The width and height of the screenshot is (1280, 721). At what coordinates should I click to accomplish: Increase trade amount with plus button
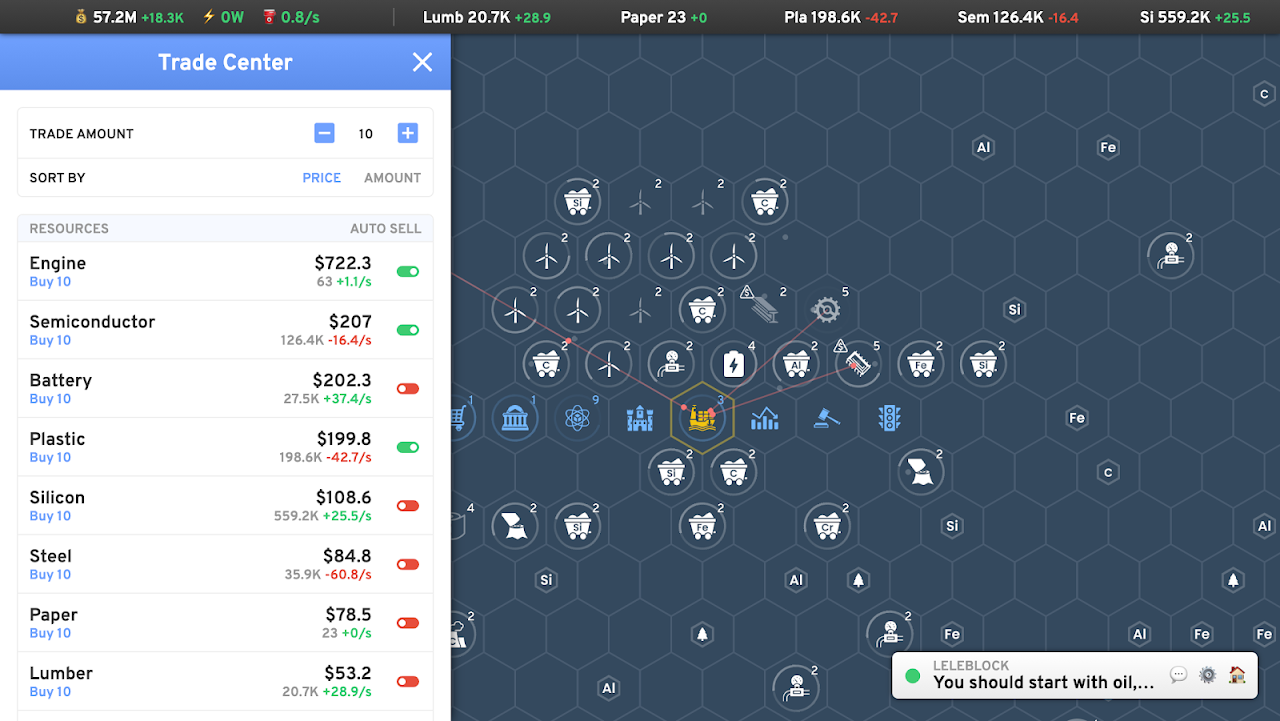point(407,133)
